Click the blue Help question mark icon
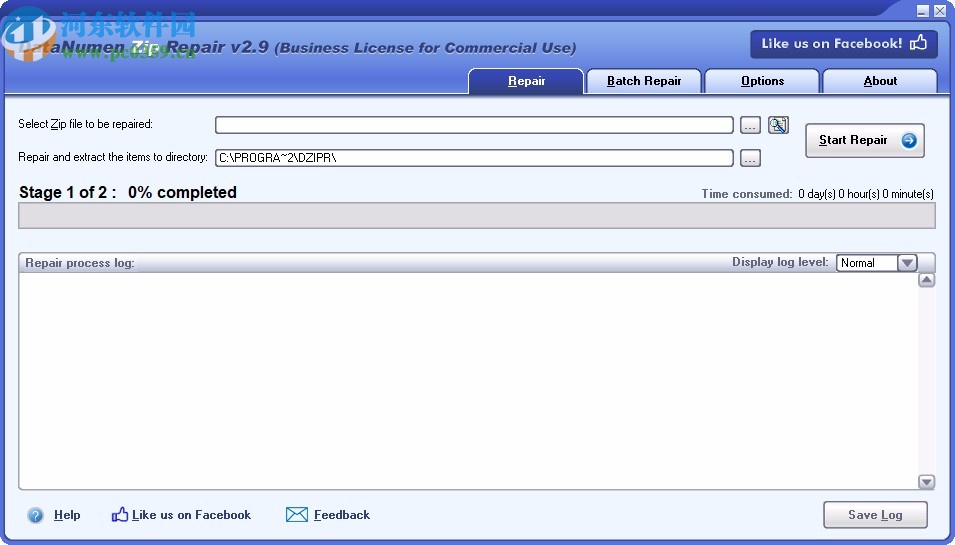Viewport: 955px width, 545px height. click(x=35, y=515)
